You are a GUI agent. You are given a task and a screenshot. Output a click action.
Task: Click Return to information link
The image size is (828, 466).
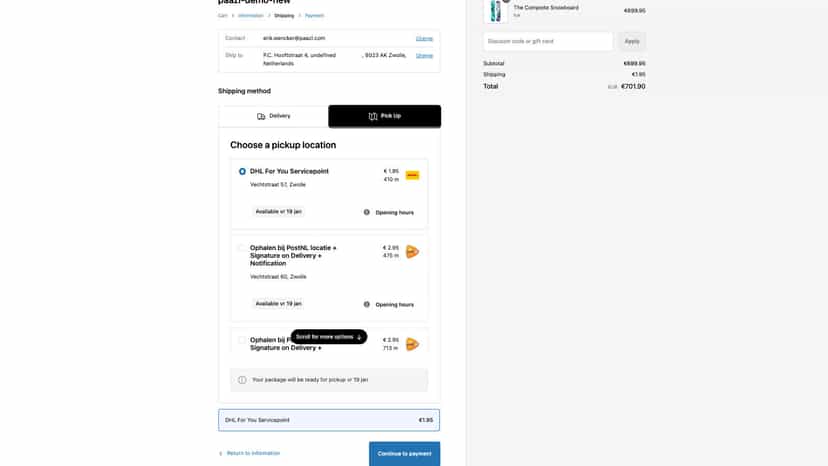[253, 453]
